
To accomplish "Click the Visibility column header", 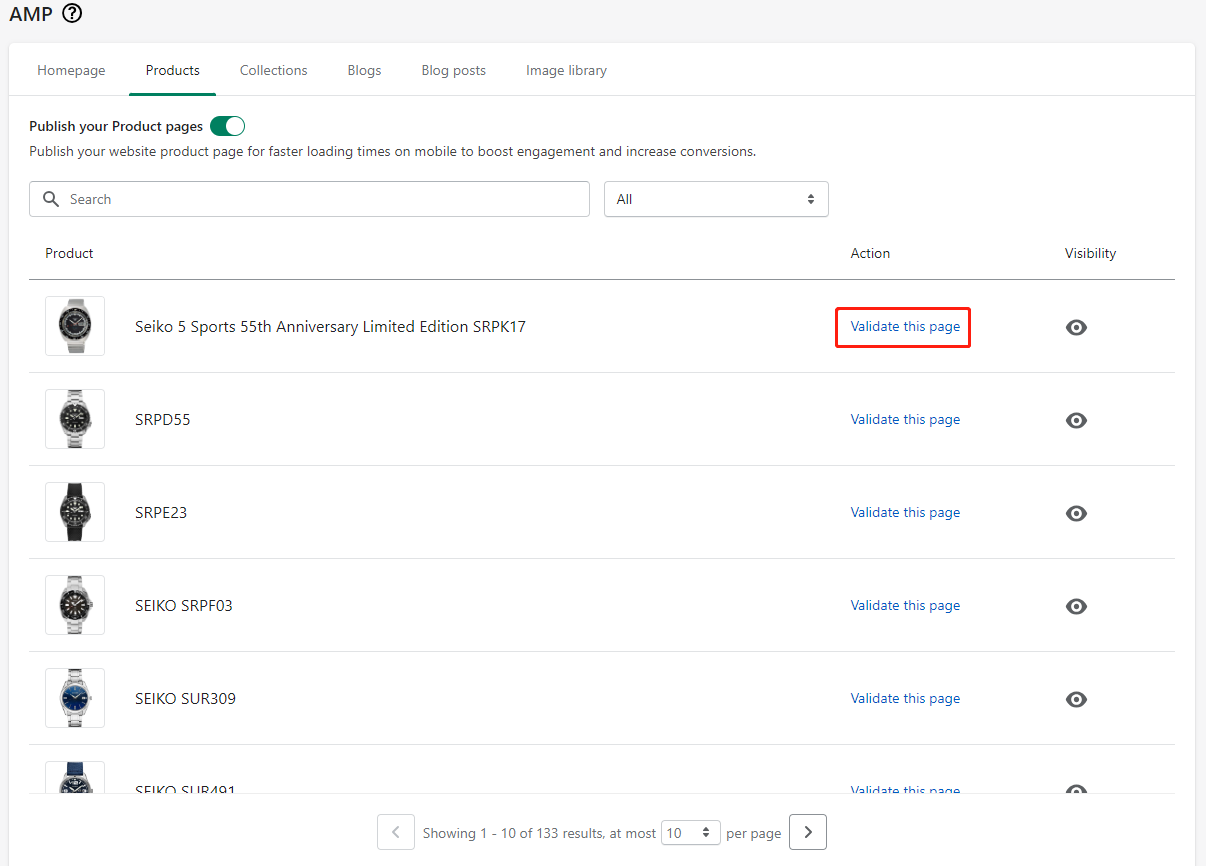I will click(1090, 253).
